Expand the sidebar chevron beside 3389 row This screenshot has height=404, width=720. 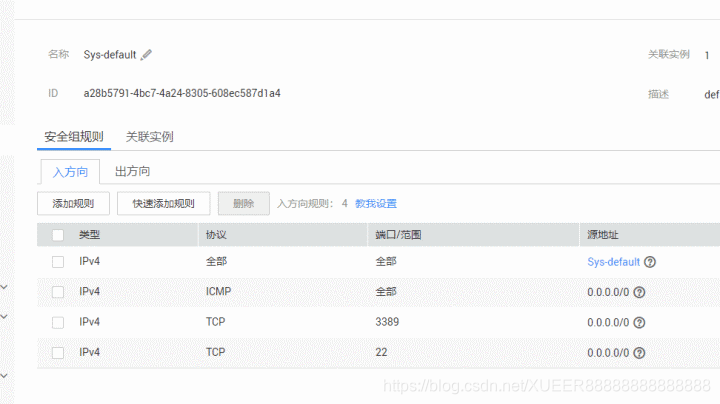[x=4, y=316]
